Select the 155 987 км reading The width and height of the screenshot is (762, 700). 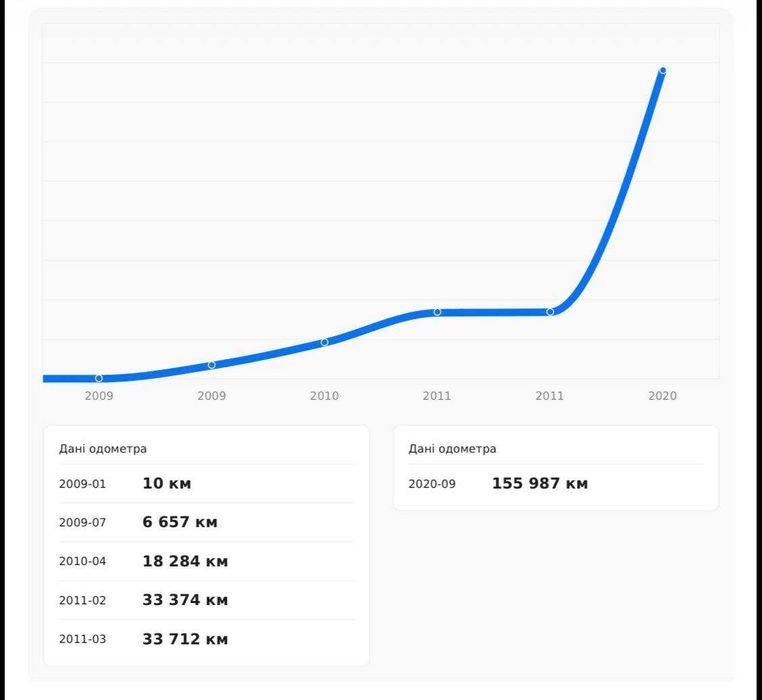coord(540,483)
